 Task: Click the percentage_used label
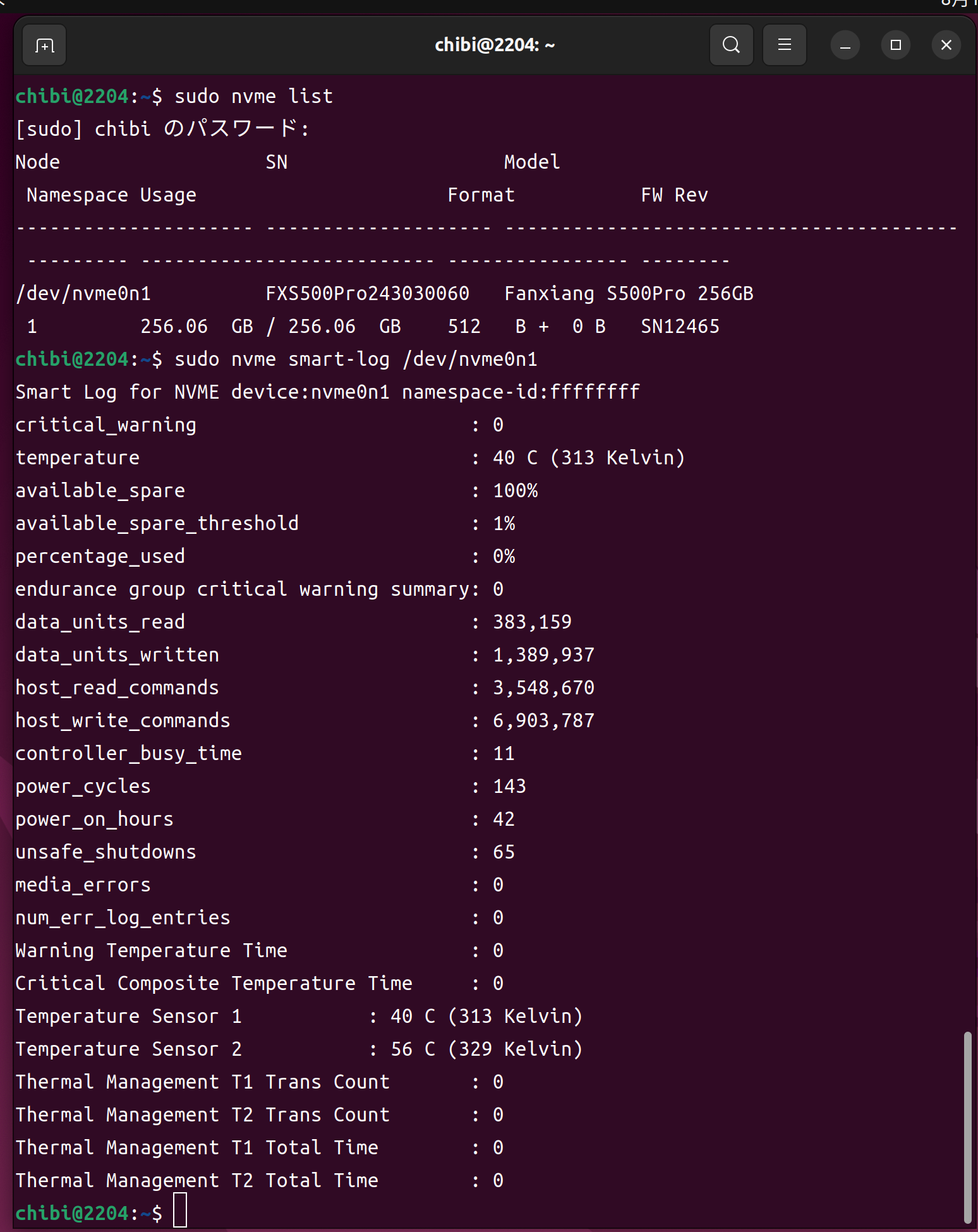[100, 557]
